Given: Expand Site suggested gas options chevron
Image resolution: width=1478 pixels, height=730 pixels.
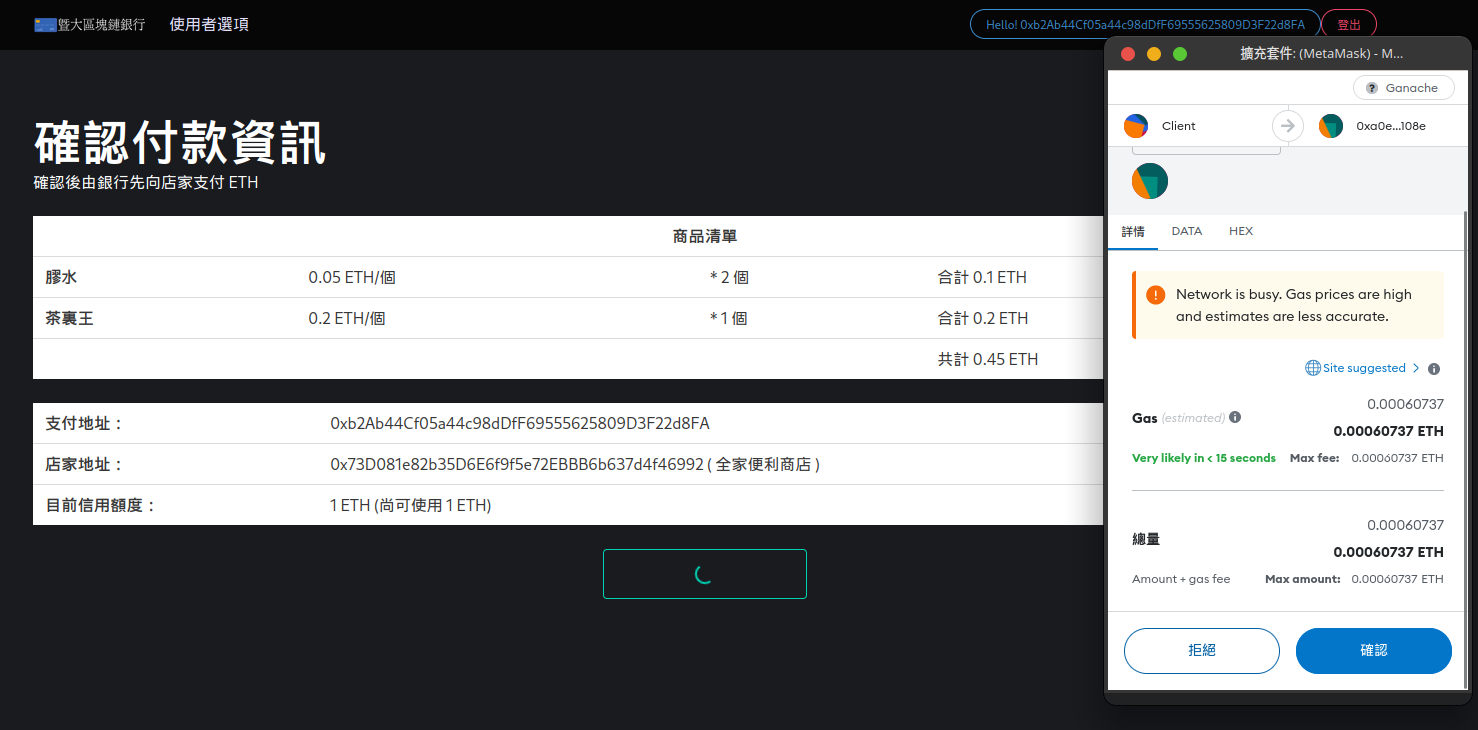Looking at the screenshot, I should point(1416,368).
